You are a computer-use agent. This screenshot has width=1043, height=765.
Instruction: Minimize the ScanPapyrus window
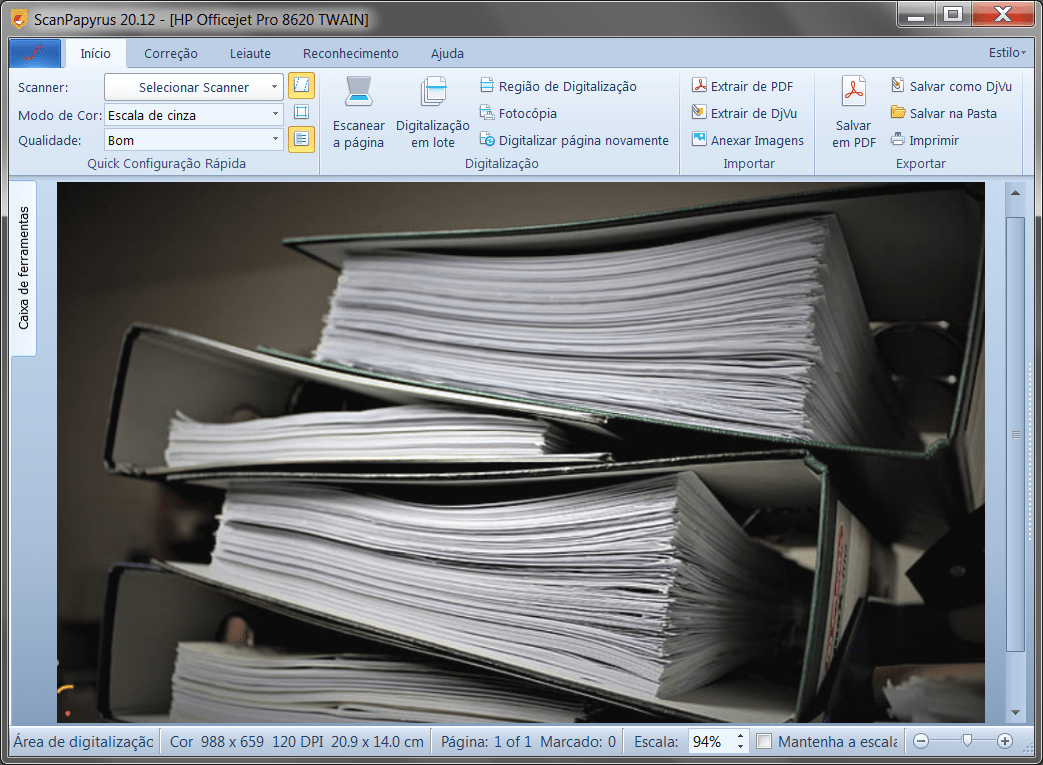click(x=916, y=15)
